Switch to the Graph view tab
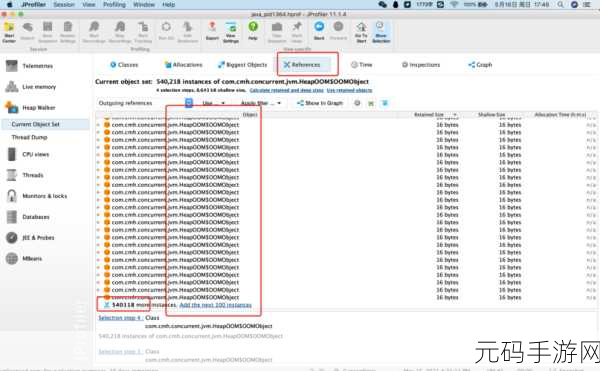This screenshot has width=600, height=371. [480, 65]
